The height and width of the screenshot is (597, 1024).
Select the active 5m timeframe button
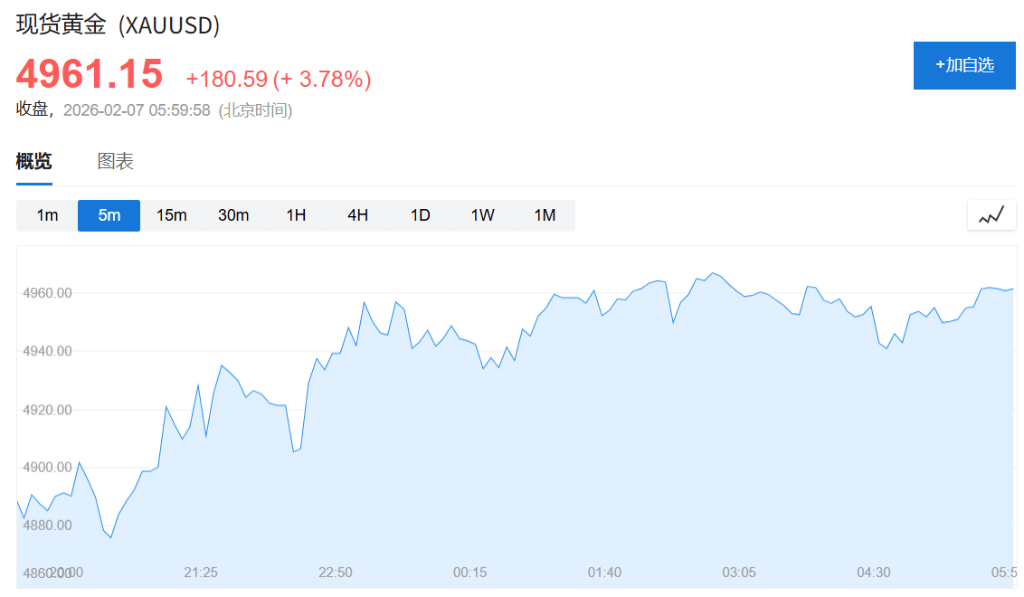(109, 215)
